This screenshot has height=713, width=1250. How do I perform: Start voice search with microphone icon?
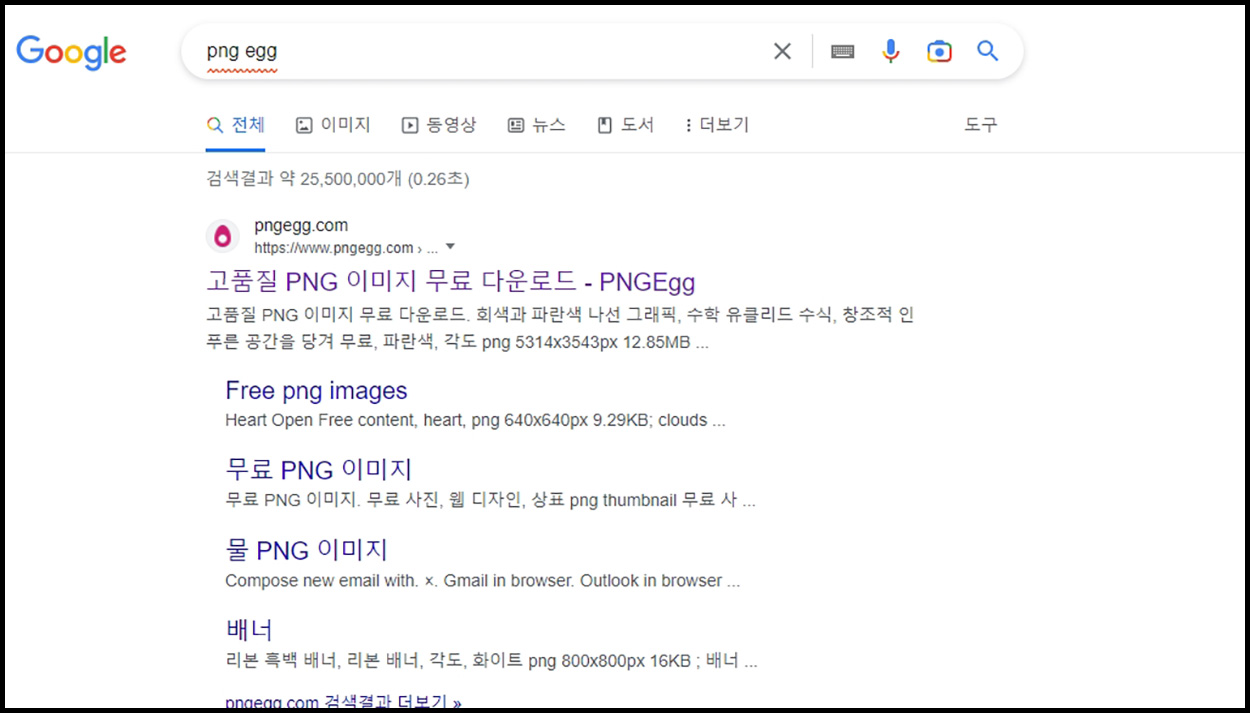tap(891, 51)
